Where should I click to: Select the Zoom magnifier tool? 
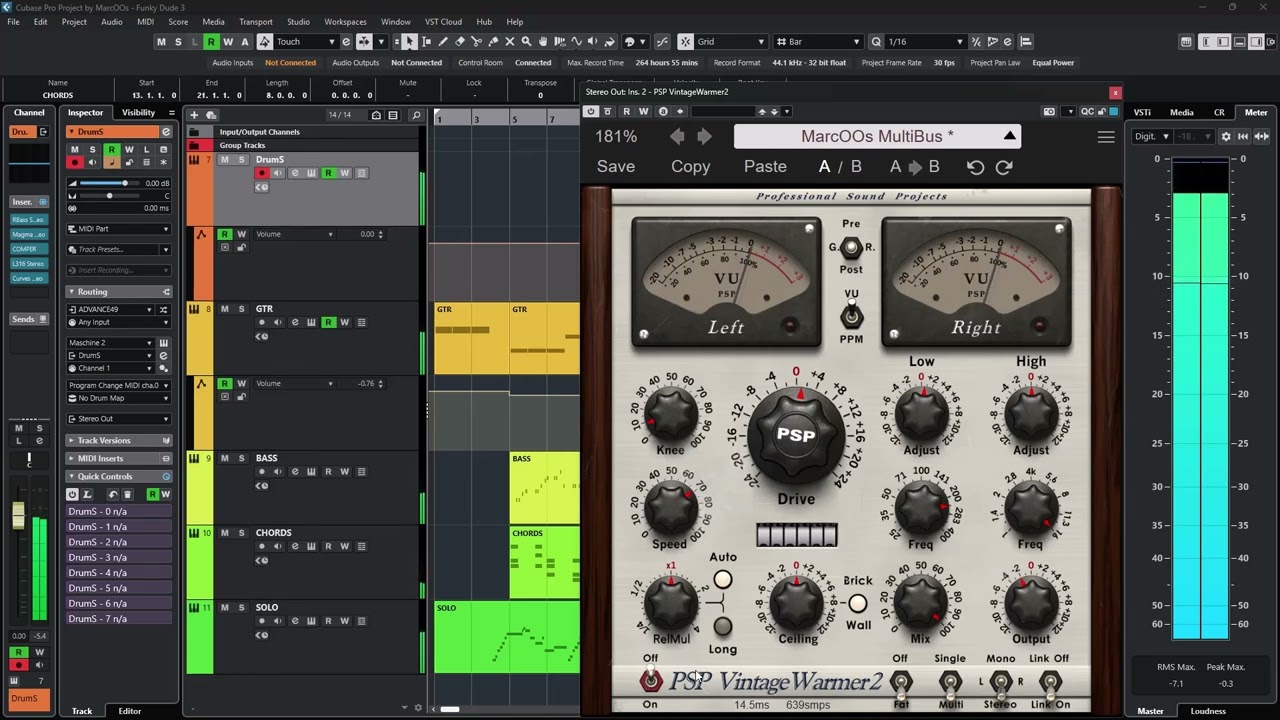526,41
